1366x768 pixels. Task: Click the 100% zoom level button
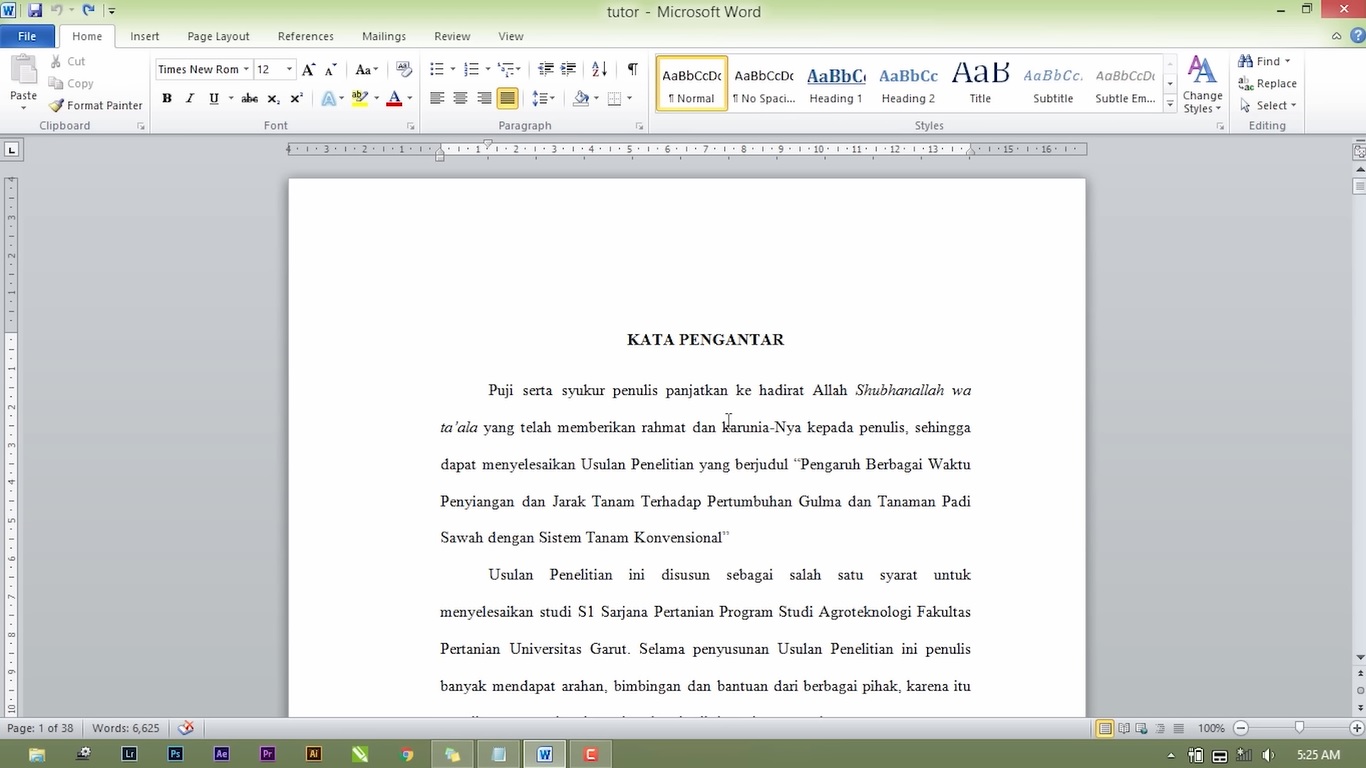click(1211, 728)
